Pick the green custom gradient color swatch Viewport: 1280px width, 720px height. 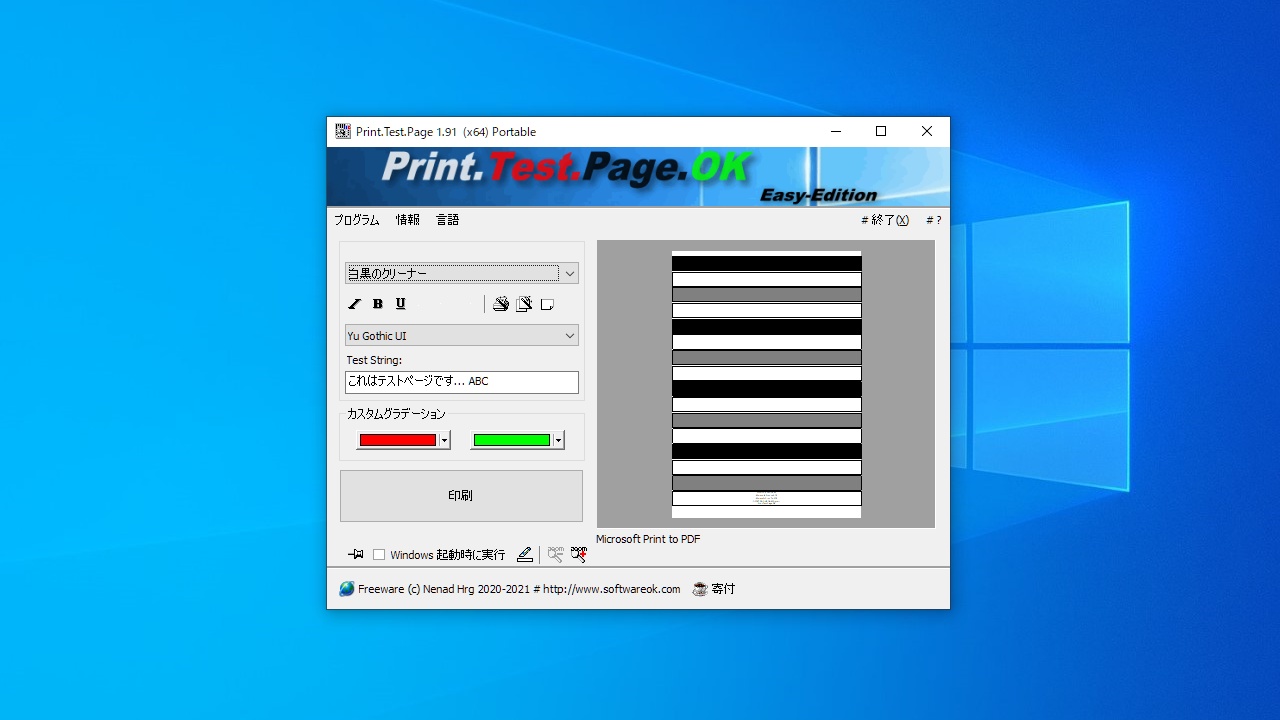tap(512, 440)
